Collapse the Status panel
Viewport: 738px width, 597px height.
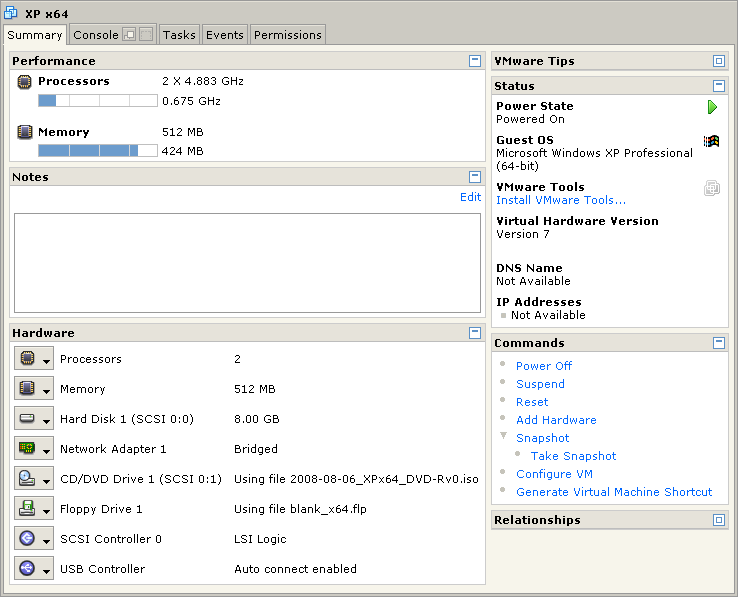(719, 86)
